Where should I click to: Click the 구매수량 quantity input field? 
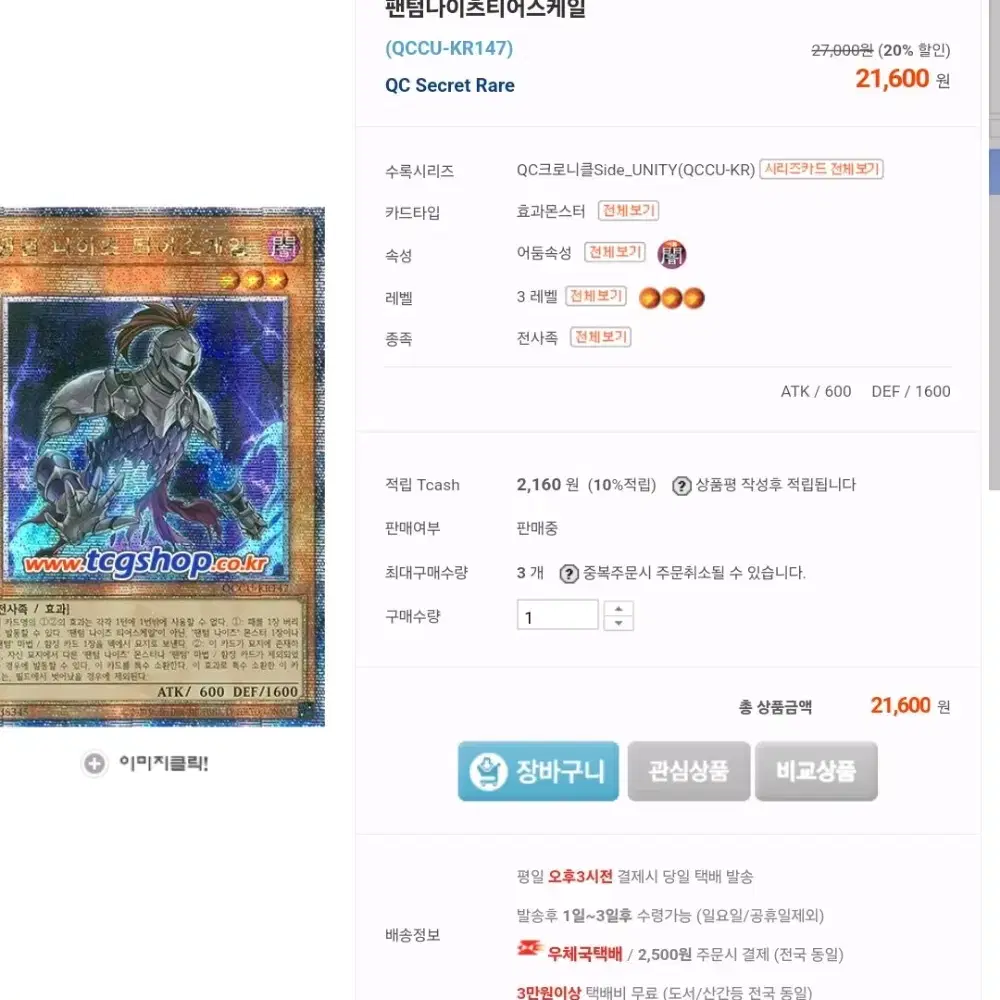[x=557, y=615]
